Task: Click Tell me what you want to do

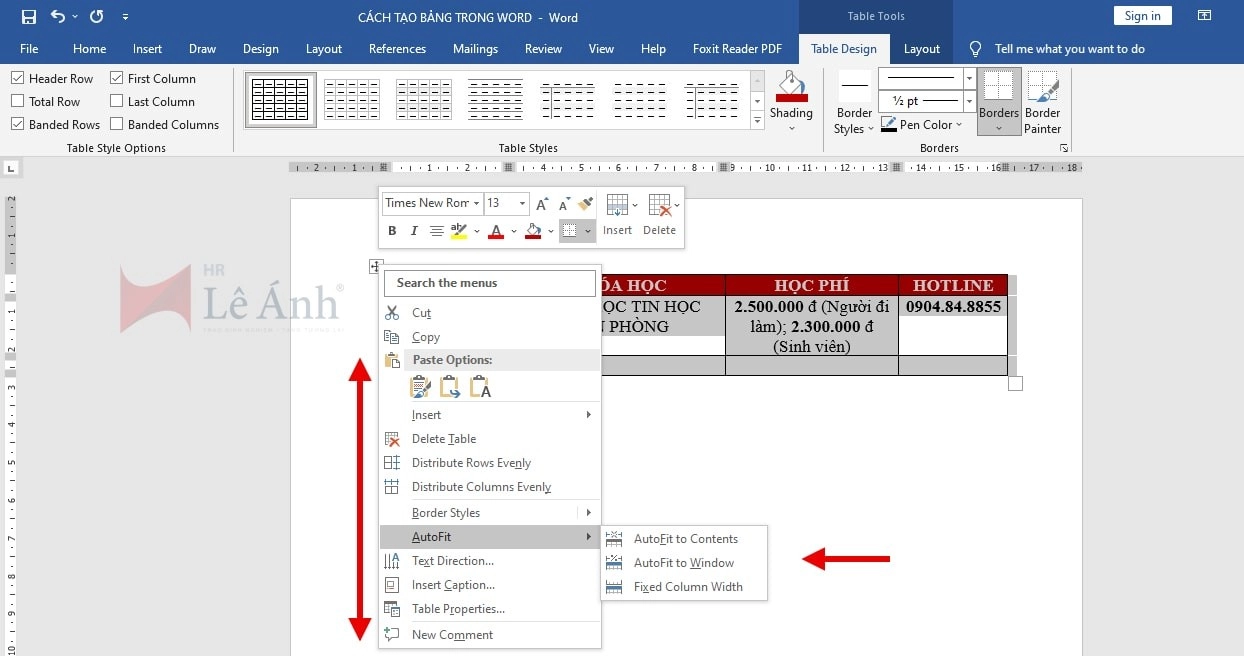Action: (x=1069, y=48)
